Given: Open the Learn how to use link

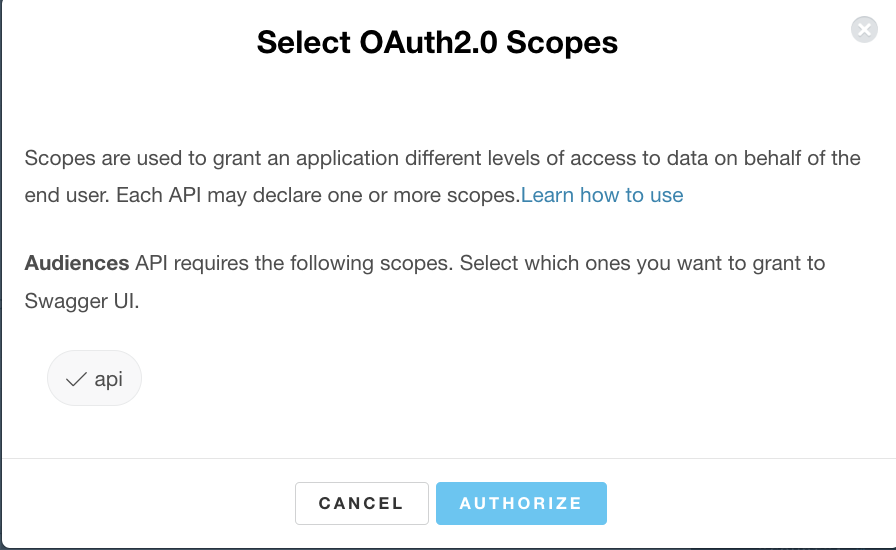Looking at the screenshot, I should pyautogui.click(x=602, y=195).
